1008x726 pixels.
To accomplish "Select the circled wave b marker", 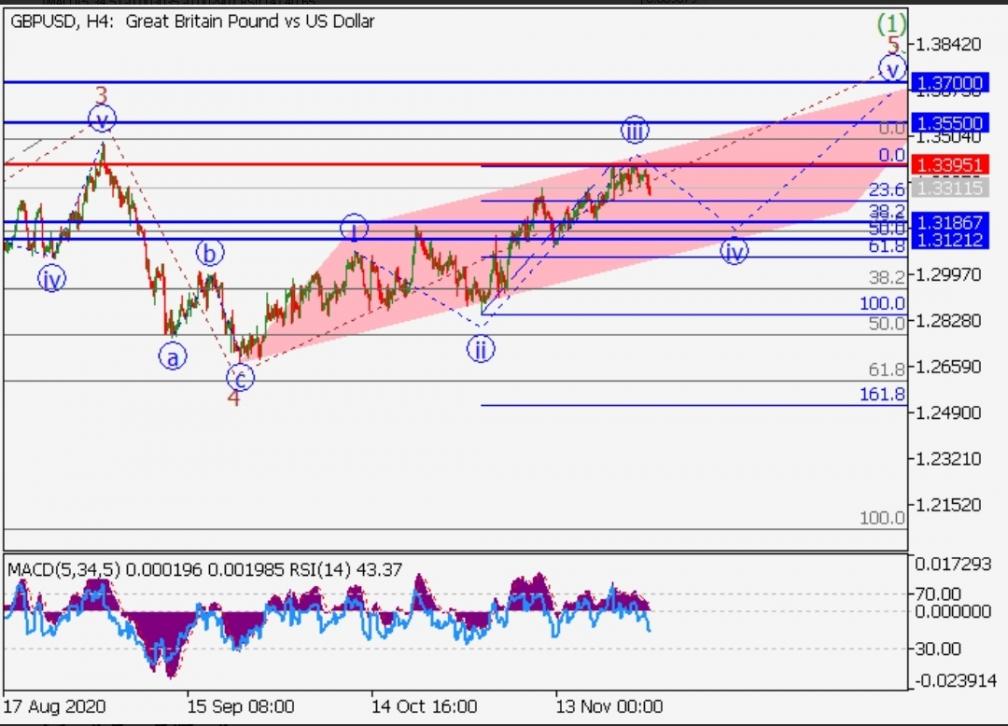I will [x=208, y=253].
